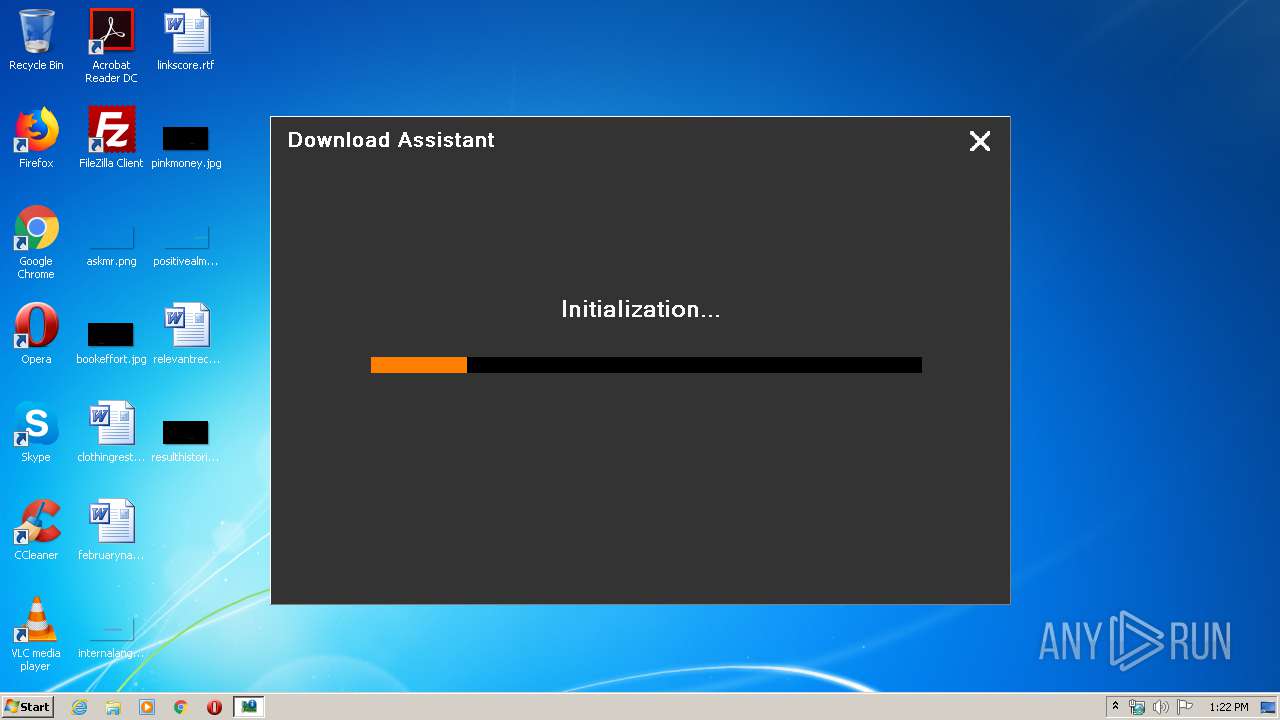Select the Initialization... status text

click(640, 309)
